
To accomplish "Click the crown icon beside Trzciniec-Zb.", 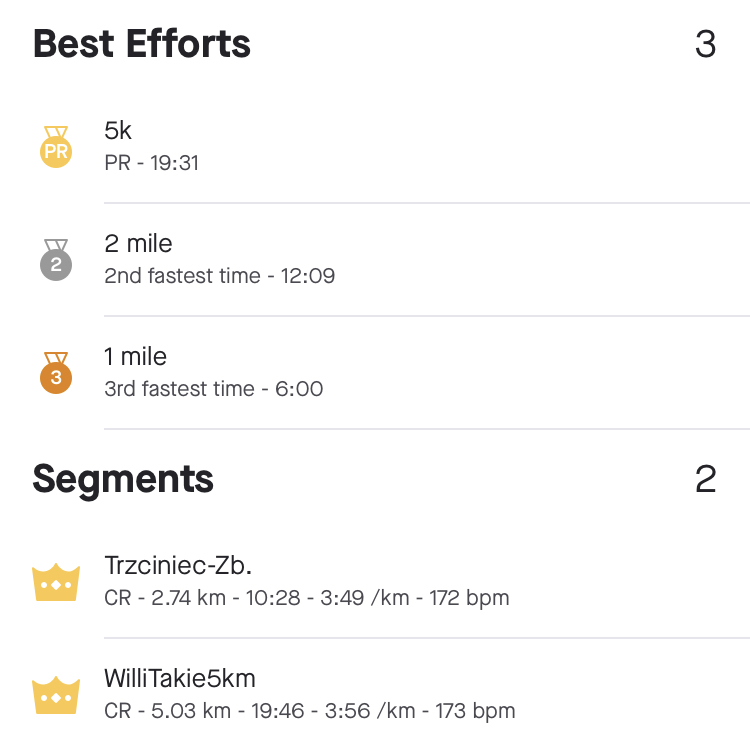I will coord(56,582).
